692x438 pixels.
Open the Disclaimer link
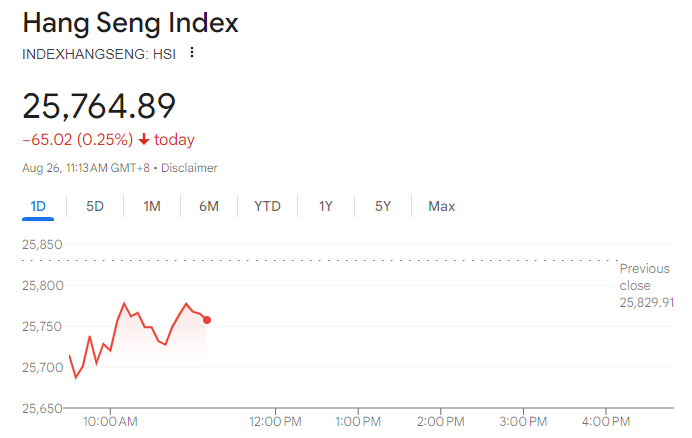click(x=189, y=168)
